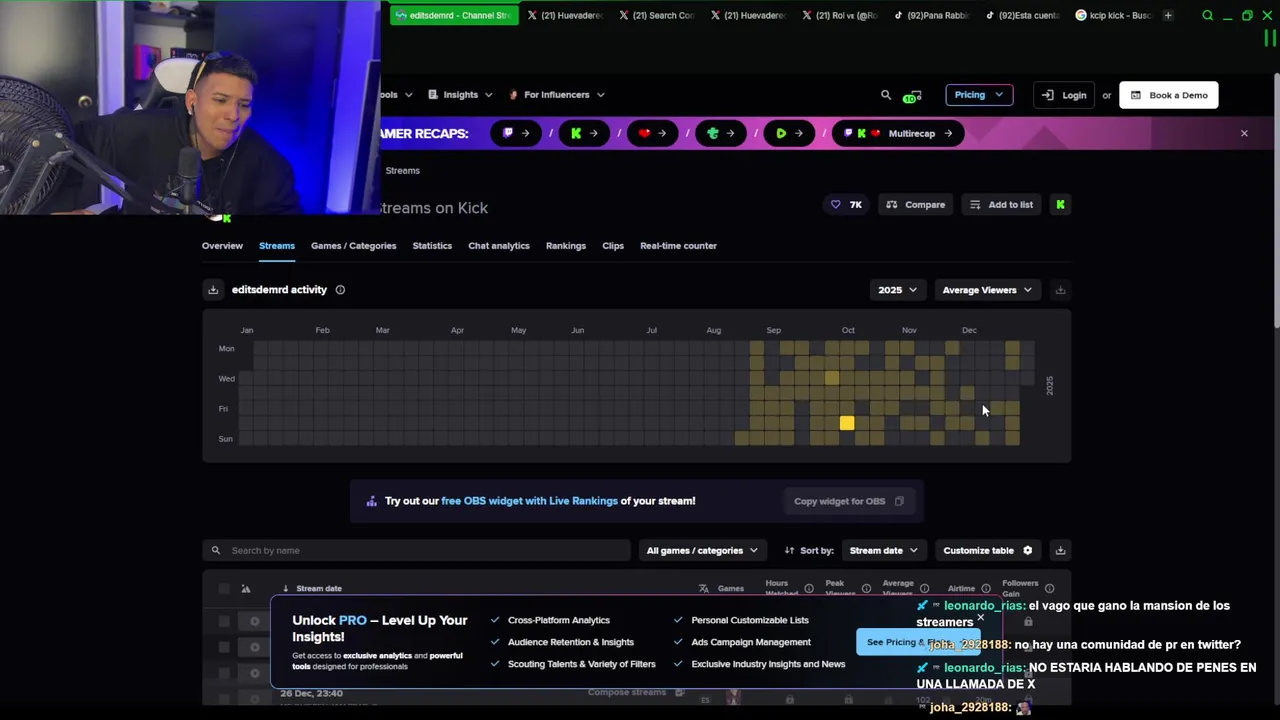Change the Average Viewers metric dropdown
This screenshot has height=720, width=1280.
pyautogui.click(x=986, y=290)
